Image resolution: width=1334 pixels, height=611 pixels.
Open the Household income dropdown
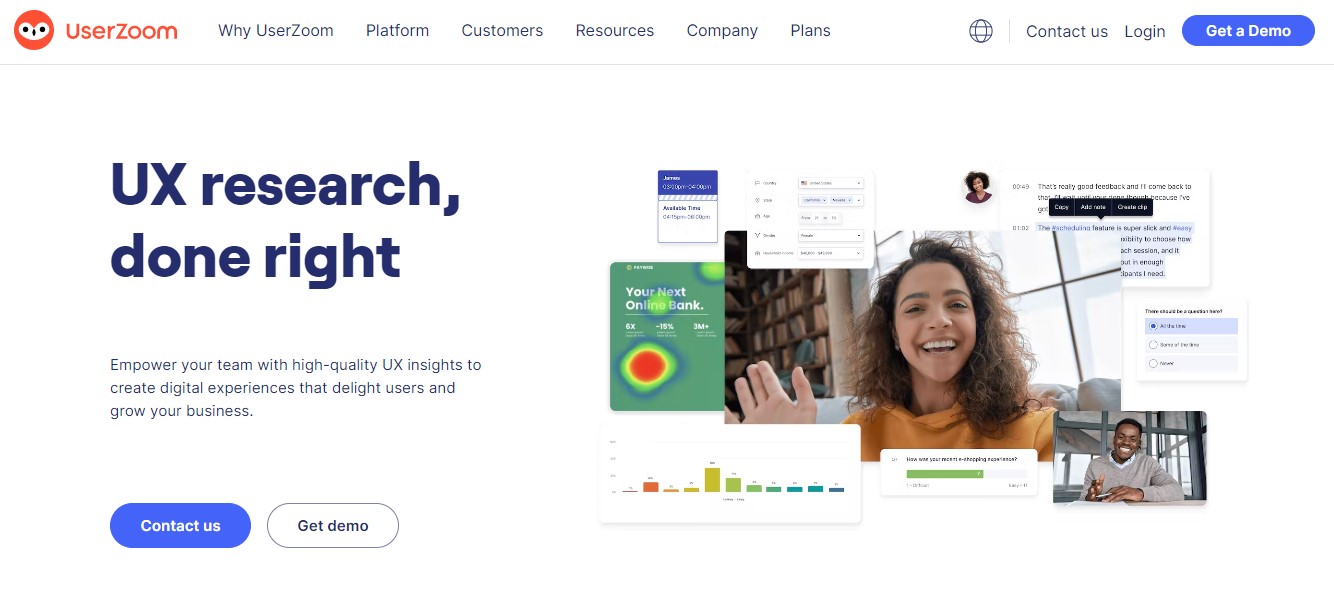830,253
